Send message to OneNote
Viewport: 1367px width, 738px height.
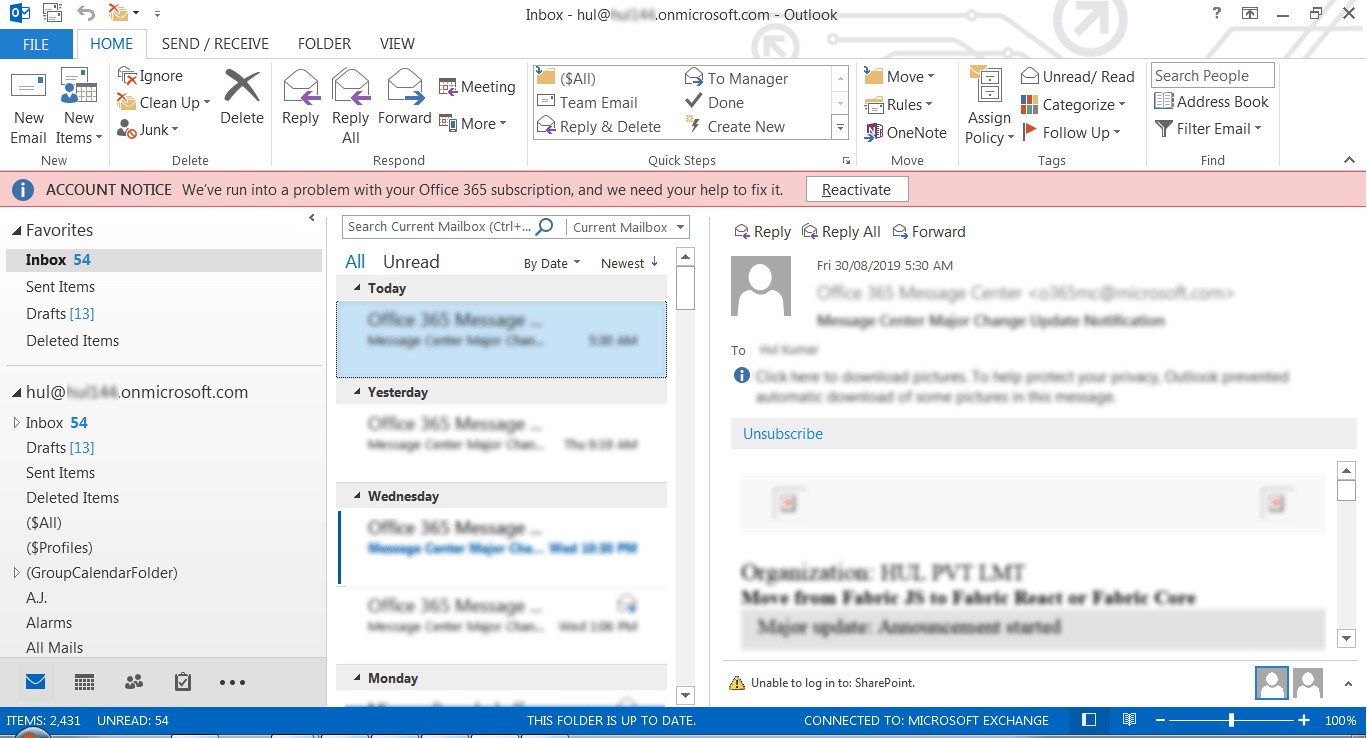(x=905, y=132)
